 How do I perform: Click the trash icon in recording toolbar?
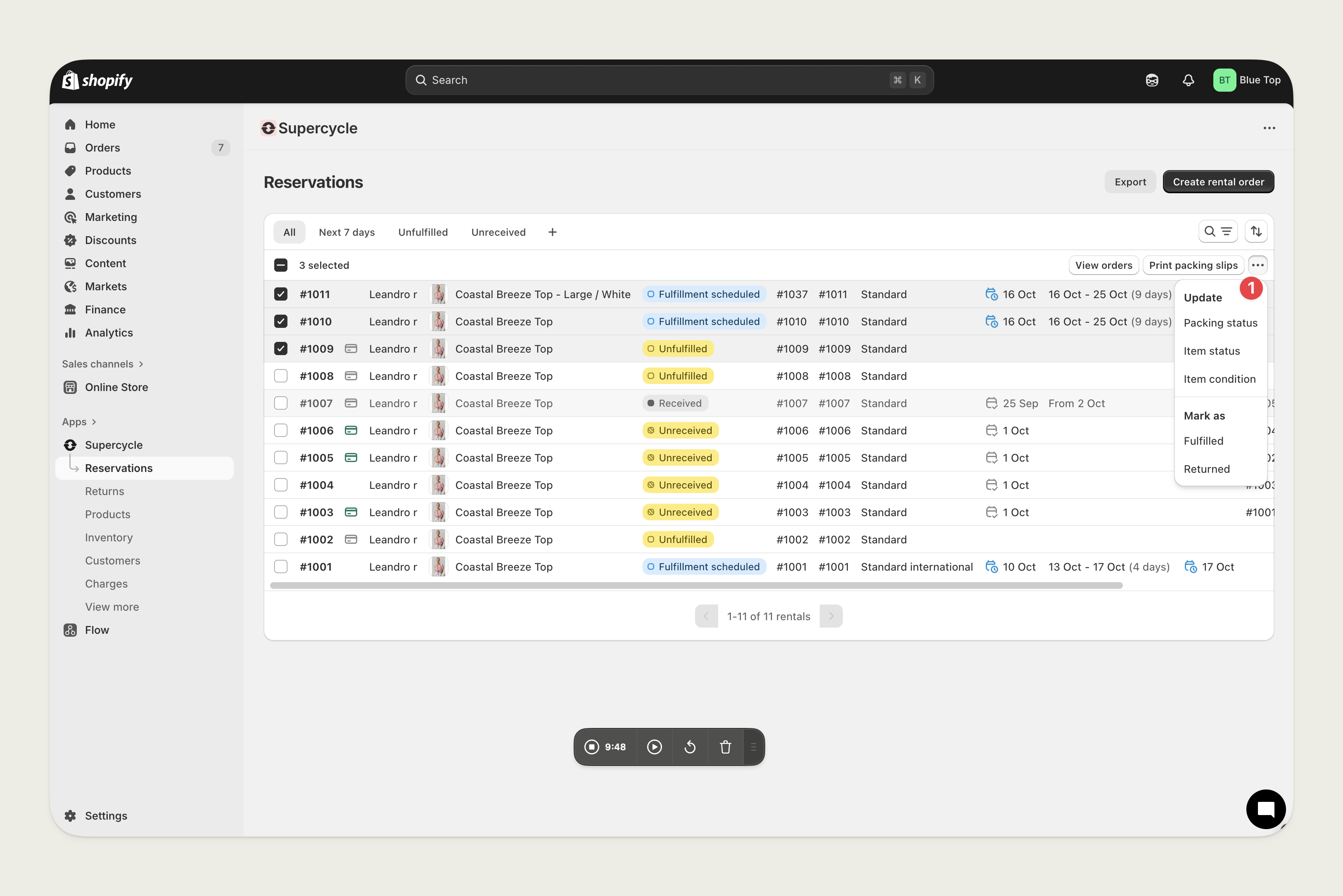[x=725, y=747]
